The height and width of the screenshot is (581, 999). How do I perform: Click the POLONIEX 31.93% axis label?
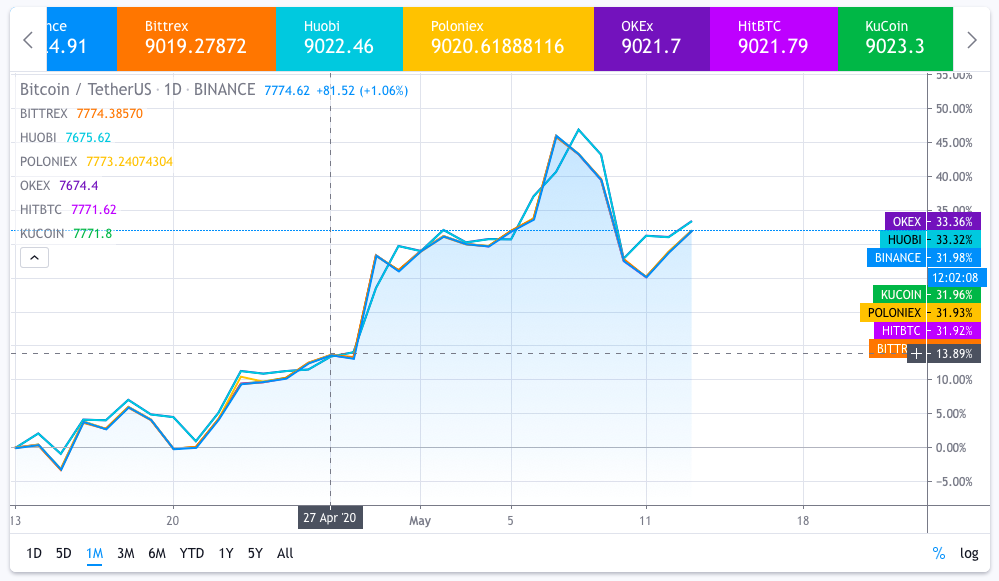tap(921, 313)
